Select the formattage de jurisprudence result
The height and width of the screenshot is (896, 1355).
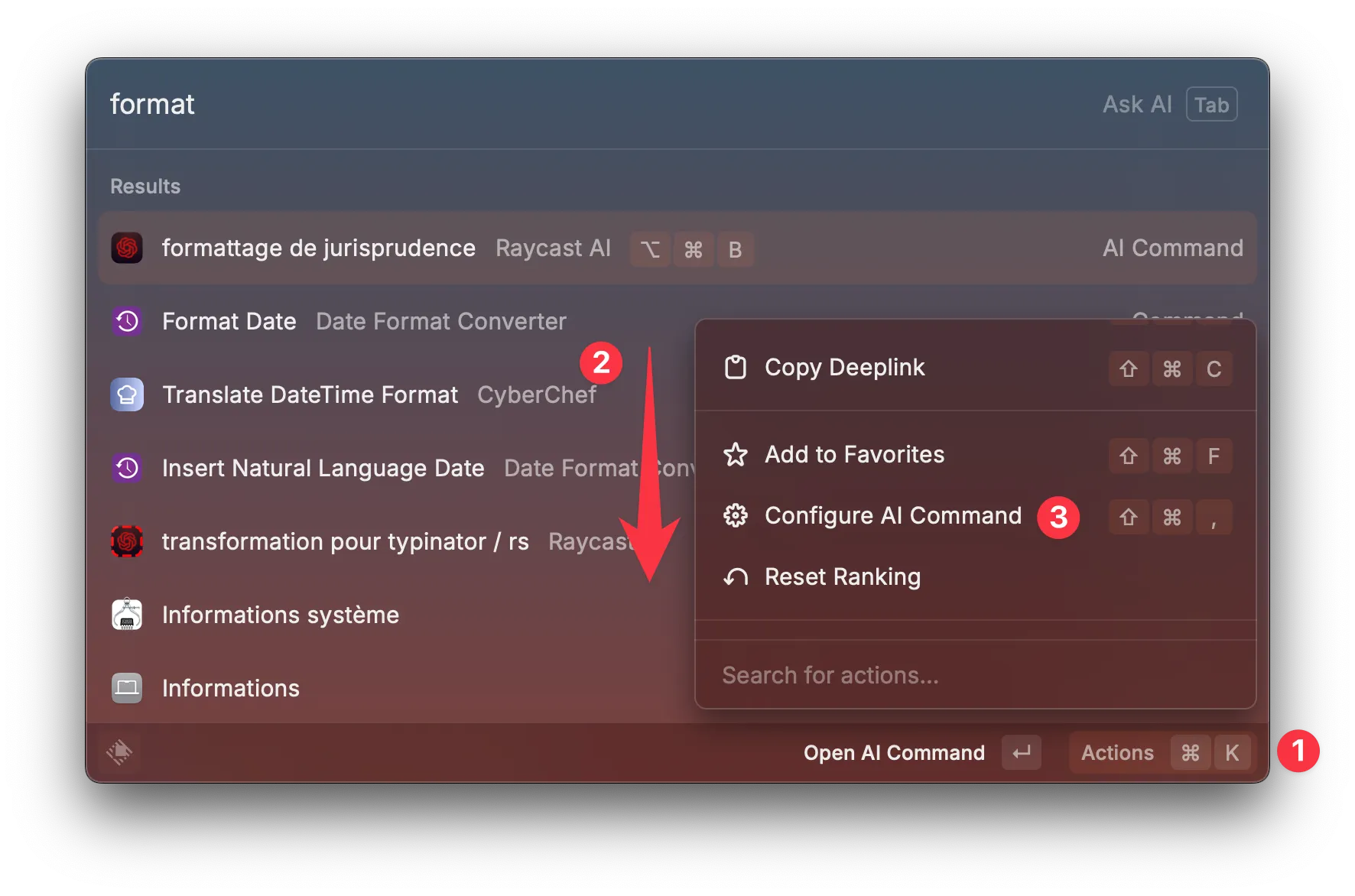click(x=677, y=248)
